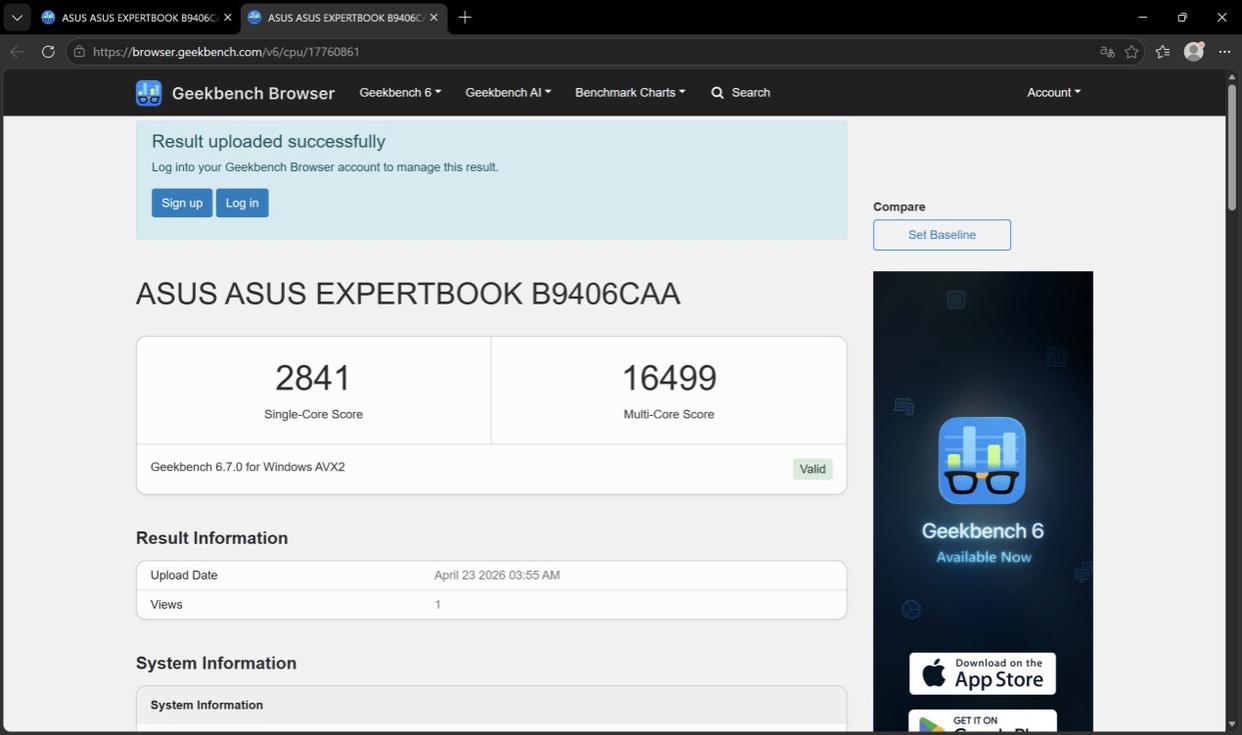Open a new tab with the plus icon
This screenshot has height=735, width=1242.
point(465,18)
